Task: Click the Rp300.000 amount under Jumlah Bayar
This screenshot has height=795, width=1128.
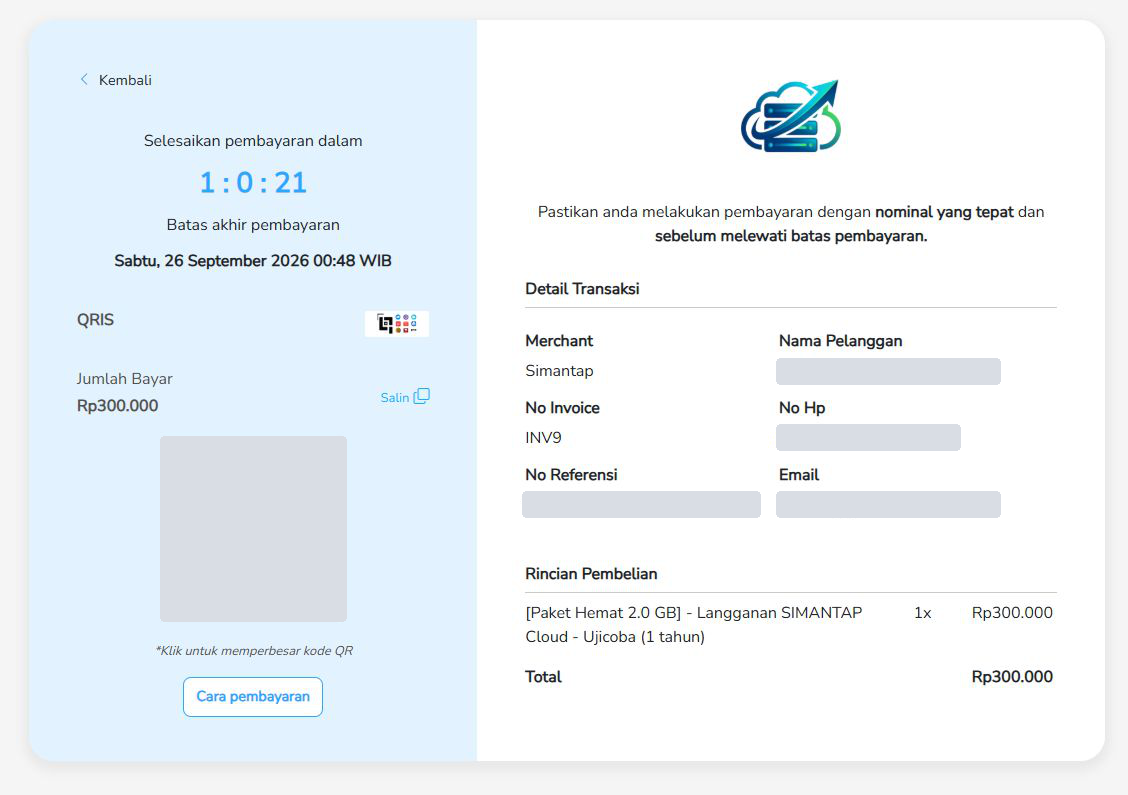Action: 117,406
